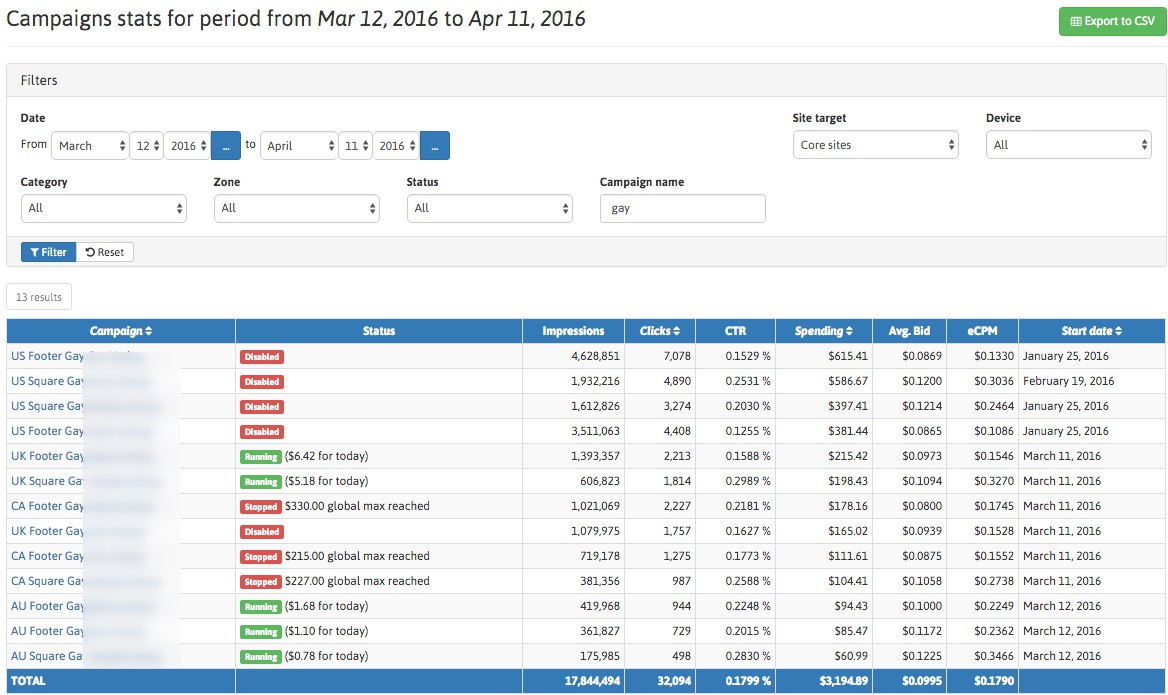
Task: Click Stopped badge with $330.00 global max
Action: coord(261,507)
